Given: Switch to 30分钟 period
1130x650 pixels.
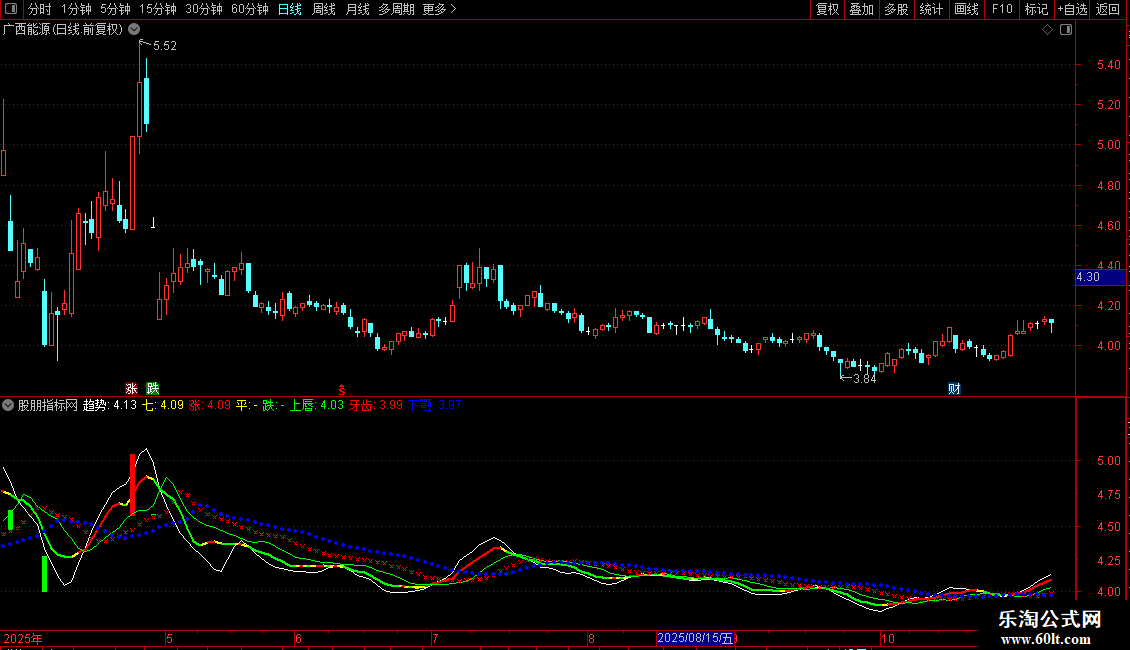Looking at the screenshot, I should coord(204,9).
